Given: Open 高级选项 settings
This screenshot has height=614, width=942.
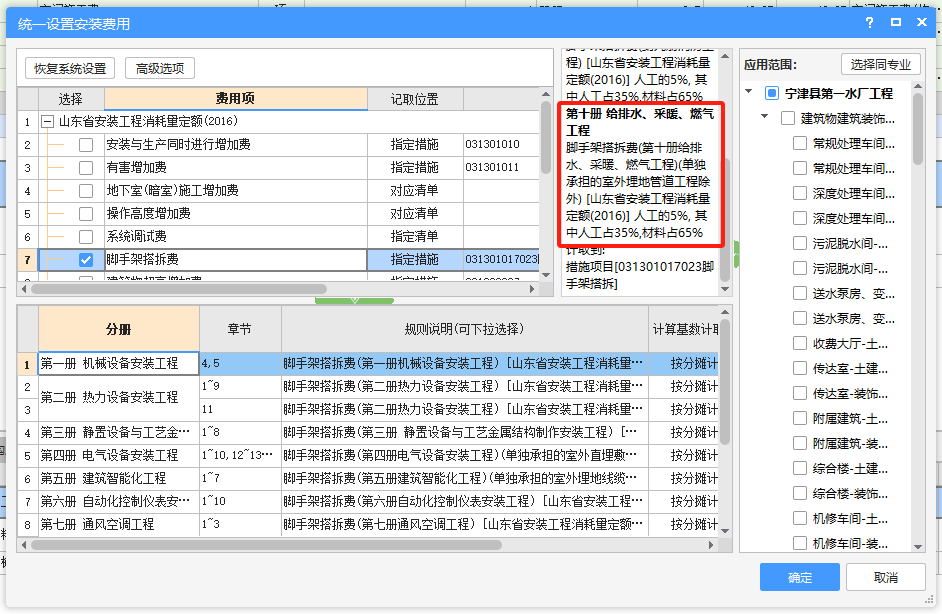Looking at the screenshot, I should [x=160, y=69].
